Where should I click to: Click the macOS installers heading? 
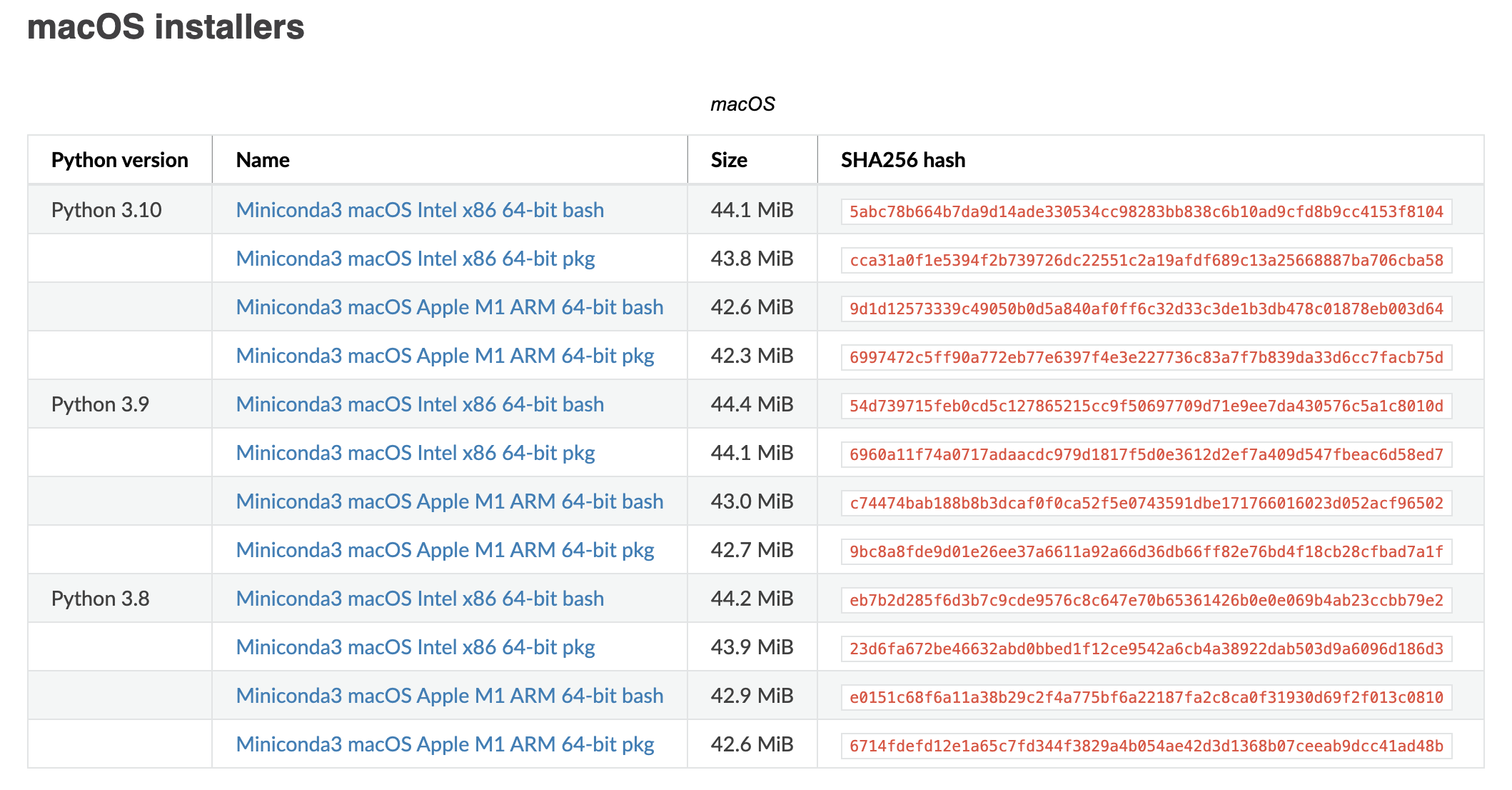166,27
